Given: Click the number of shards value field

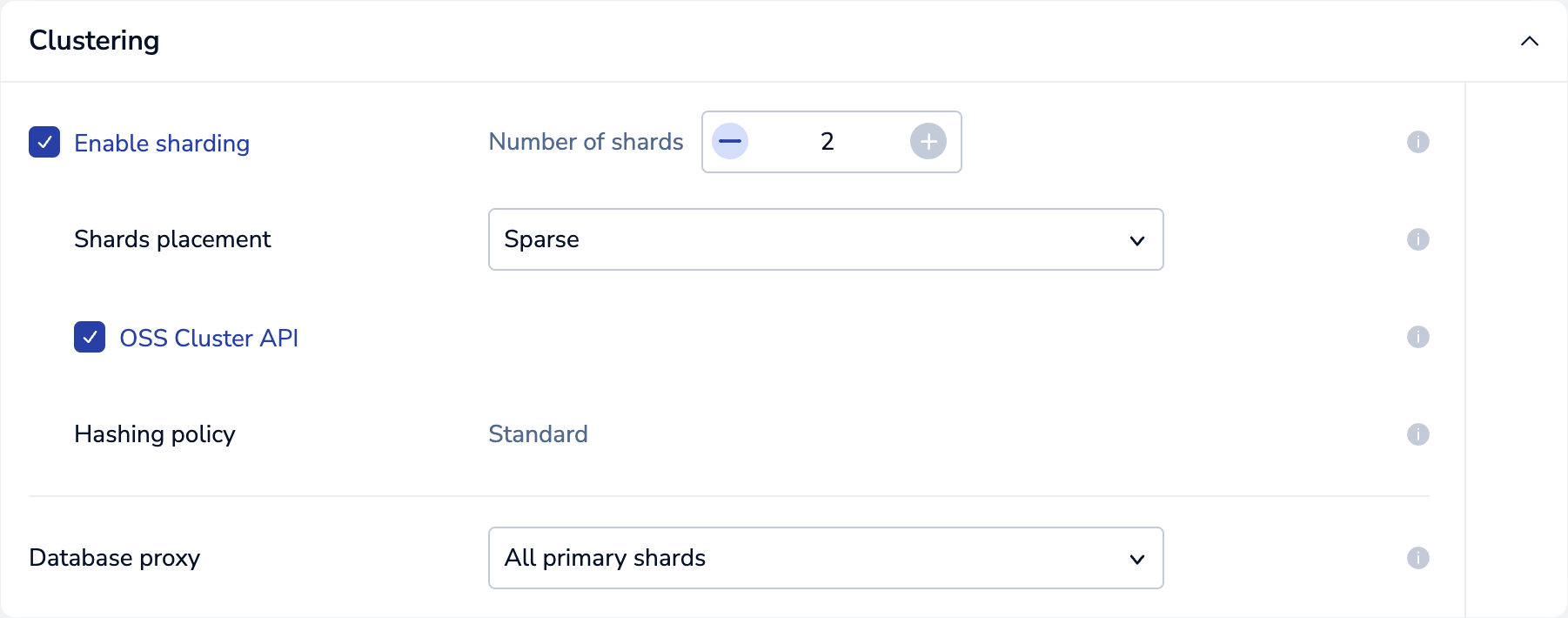Looking at the screenshot, I should point(828,141).
